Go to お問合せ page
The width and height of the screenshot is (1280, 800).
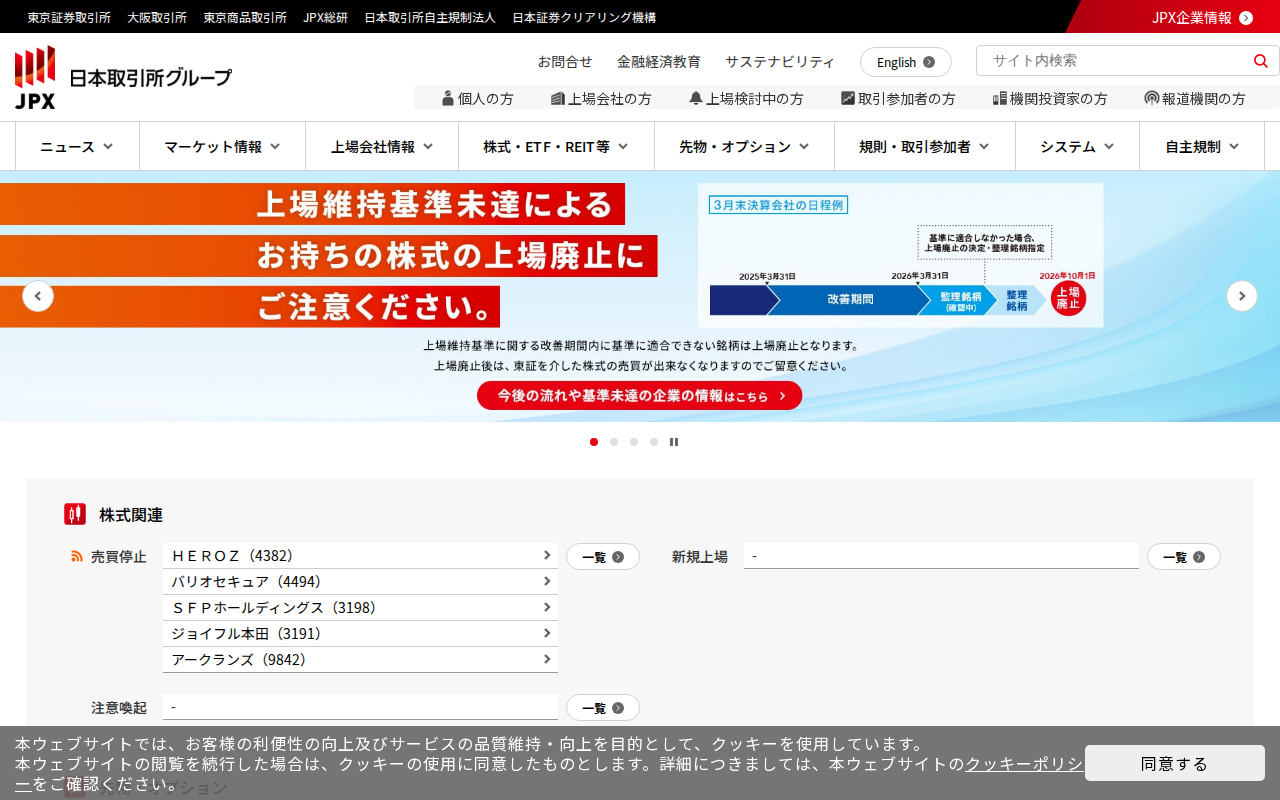pyautogui.click(x=565, y=62)
